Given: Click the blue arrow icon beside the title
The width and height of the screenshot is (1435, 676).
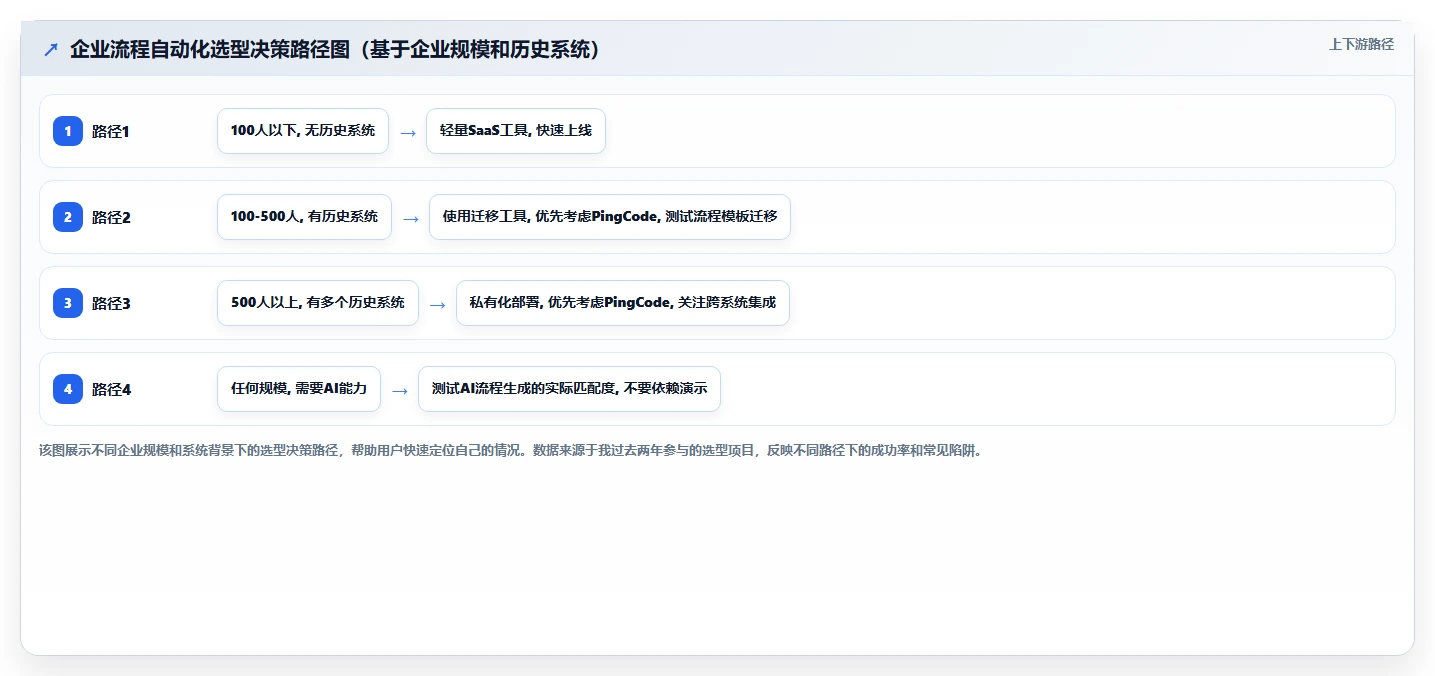Looking at the screenshot, I should [x=51, y=49].
